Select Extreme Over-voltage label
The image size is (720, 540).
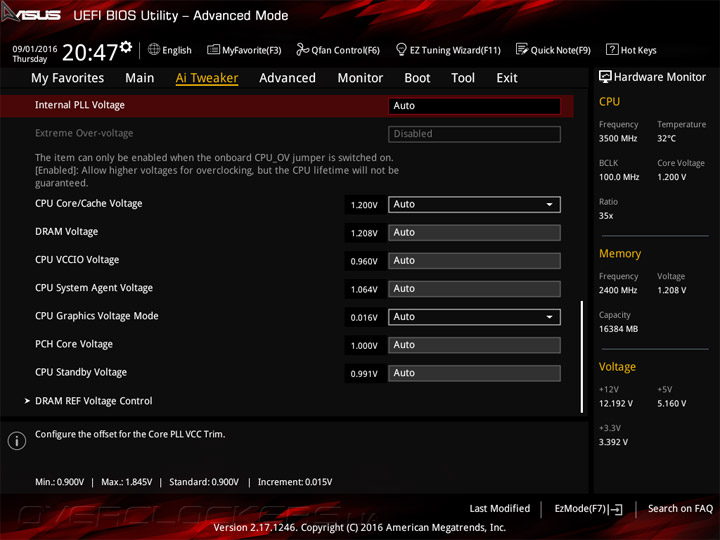84,133
